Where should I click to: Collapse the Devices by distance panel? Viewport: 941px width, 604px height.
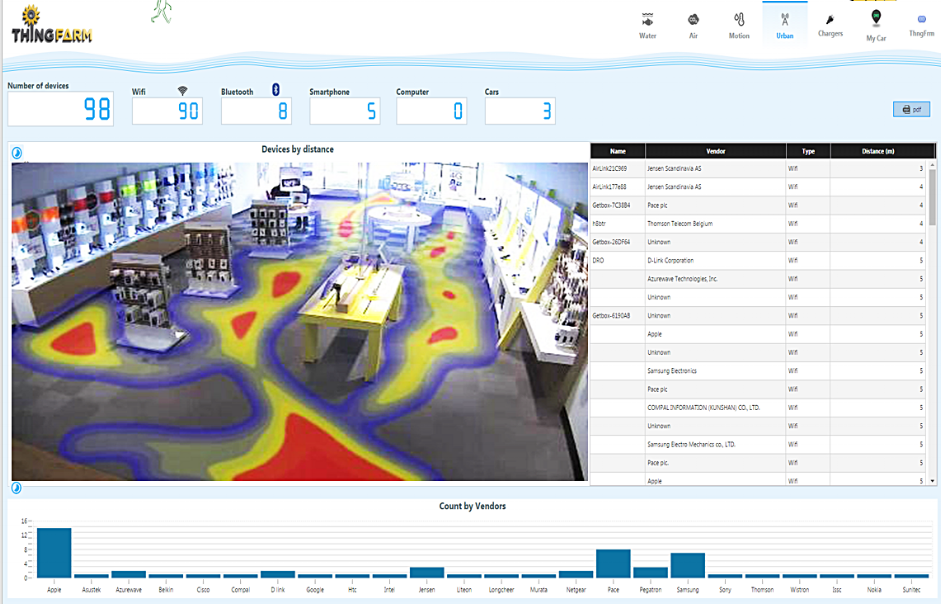(x=17, y=153)
